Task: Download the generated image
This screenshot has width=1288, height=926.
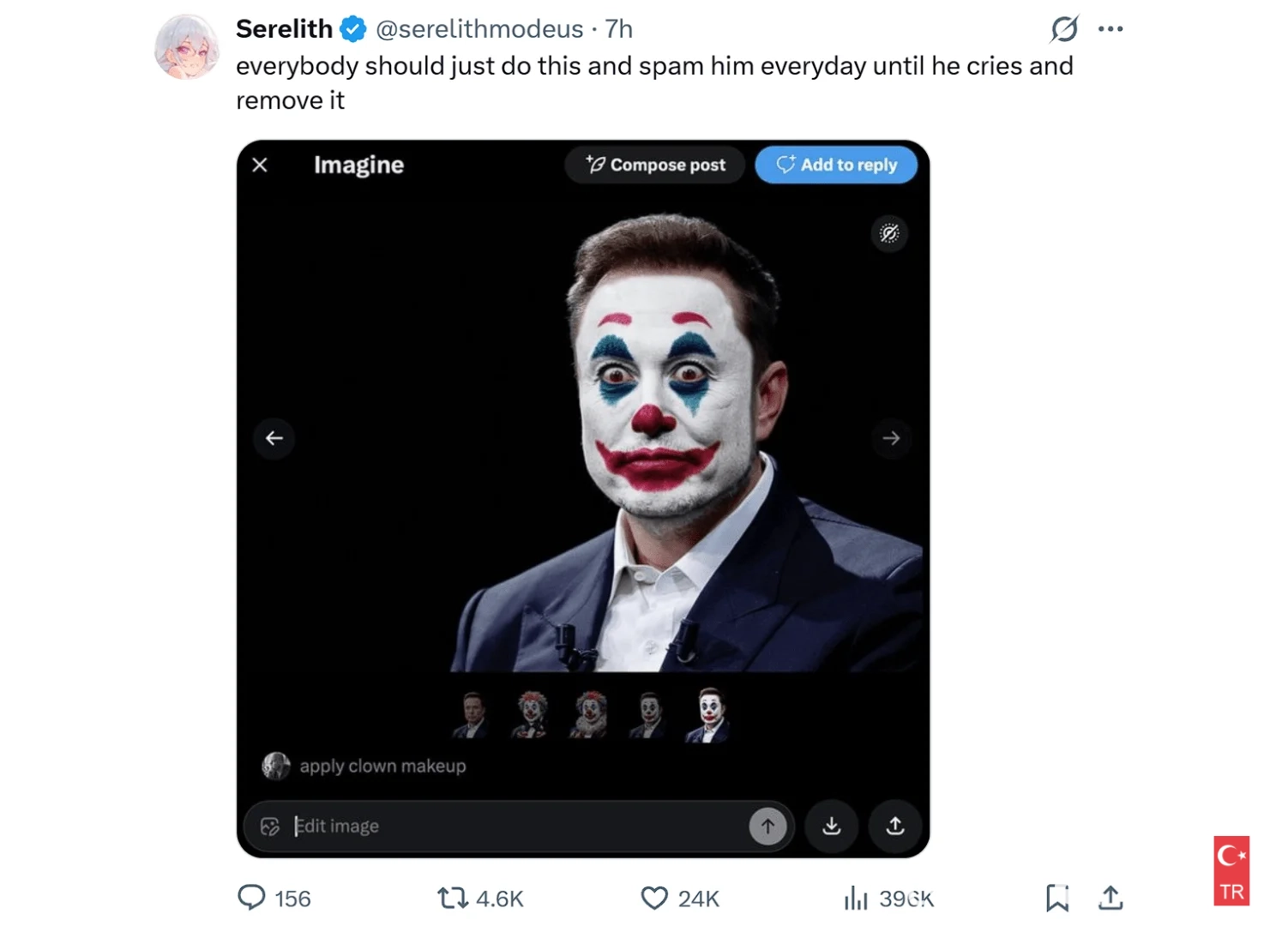Action: [x=832, y=826]
